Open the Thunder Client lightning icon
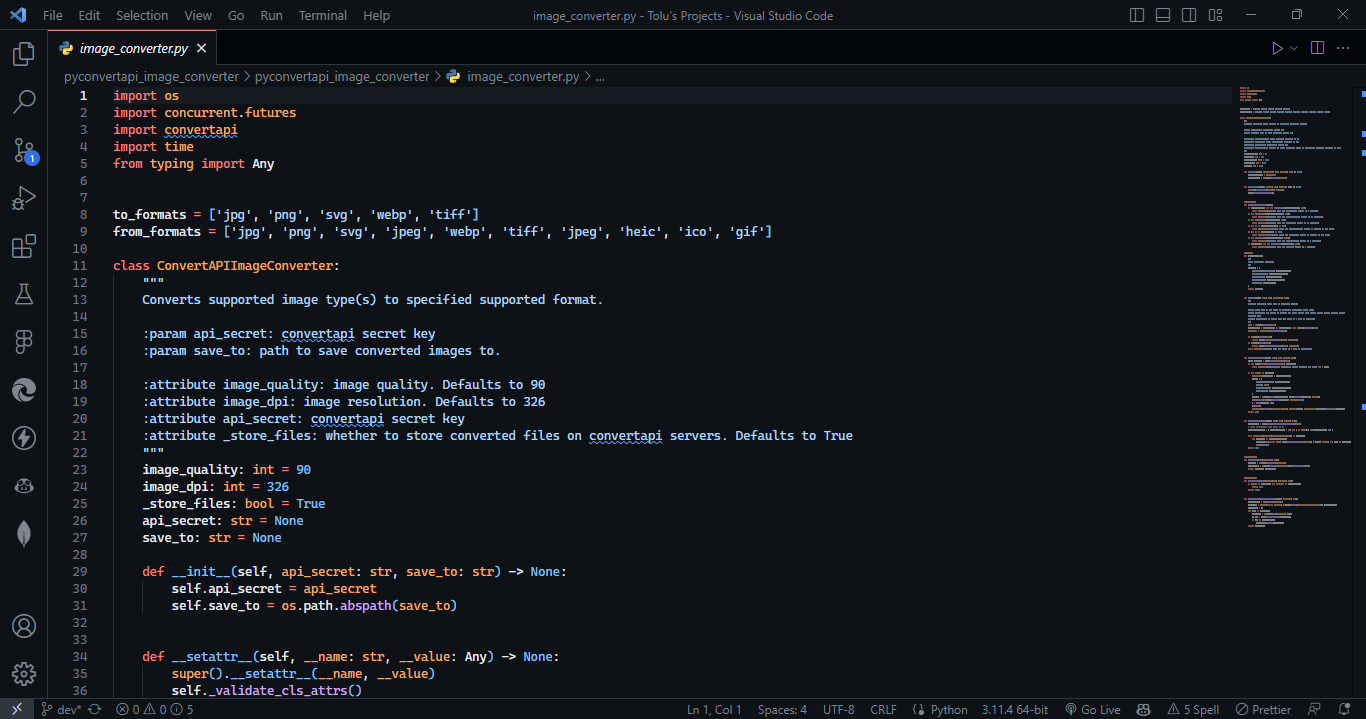This screenshot has width=1366, height=719. [23, 438]
